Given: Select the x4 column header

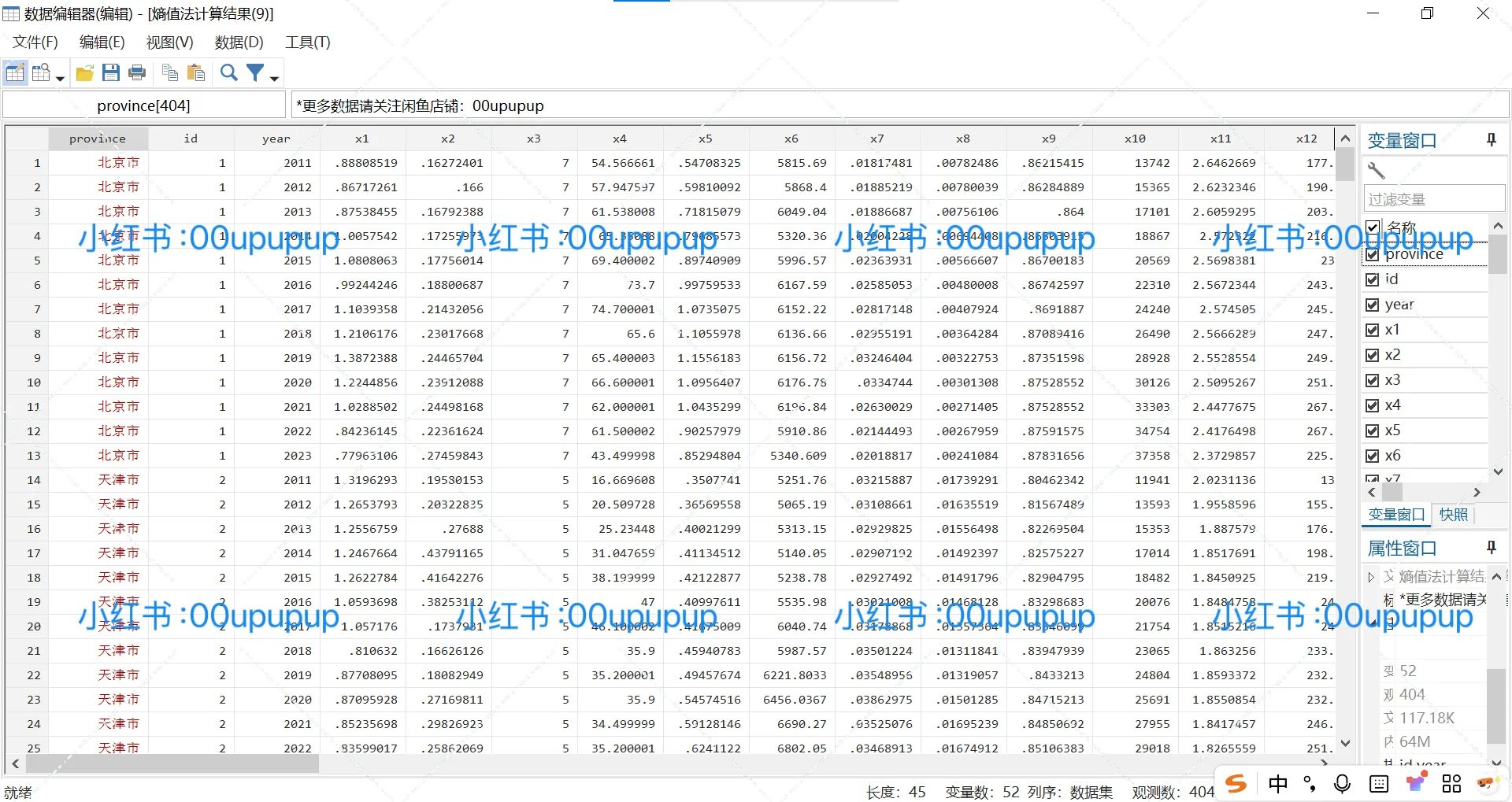Looking at the screenshot, I should coord(620,139).
